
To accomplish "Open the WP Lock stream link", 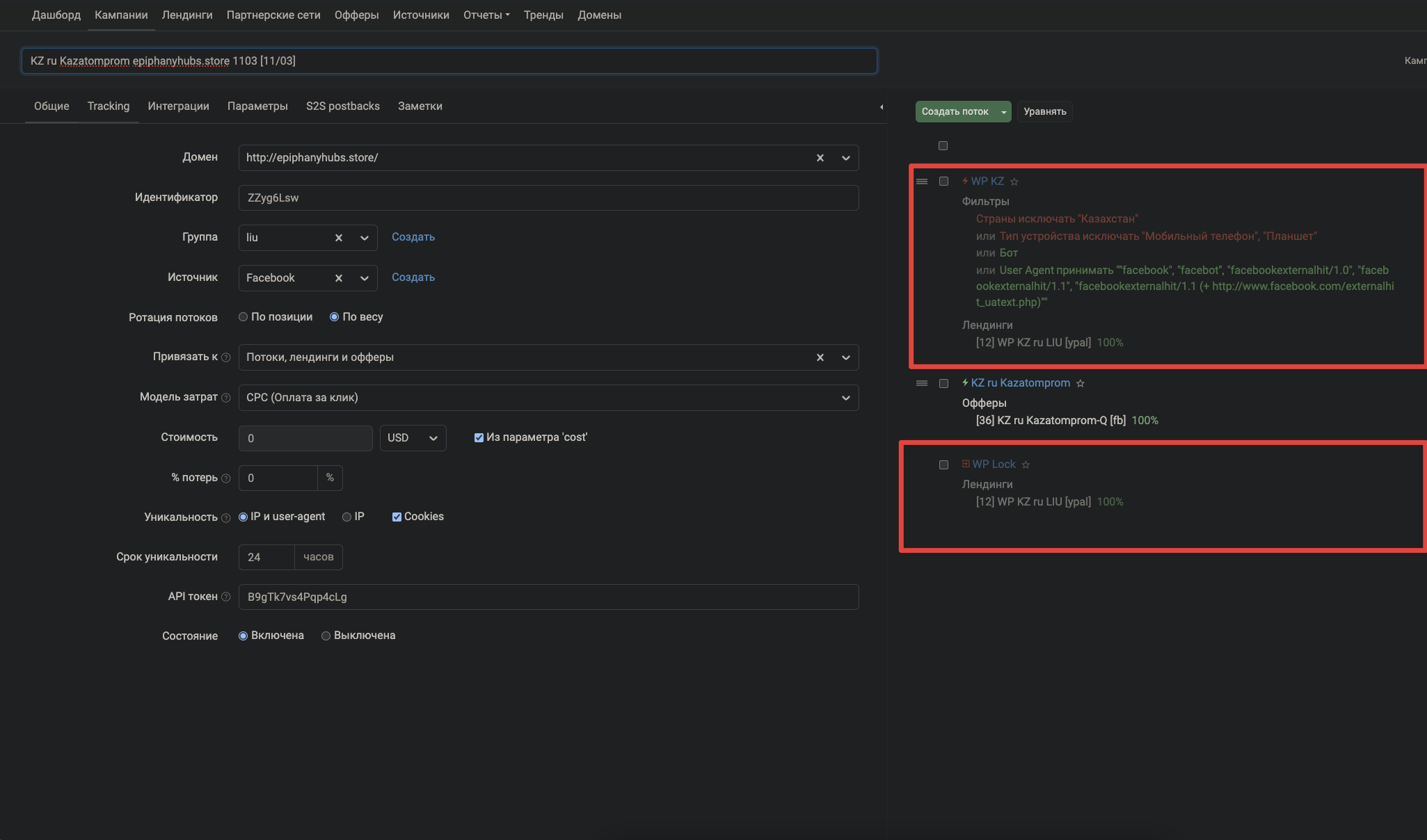I will point(994,465).
